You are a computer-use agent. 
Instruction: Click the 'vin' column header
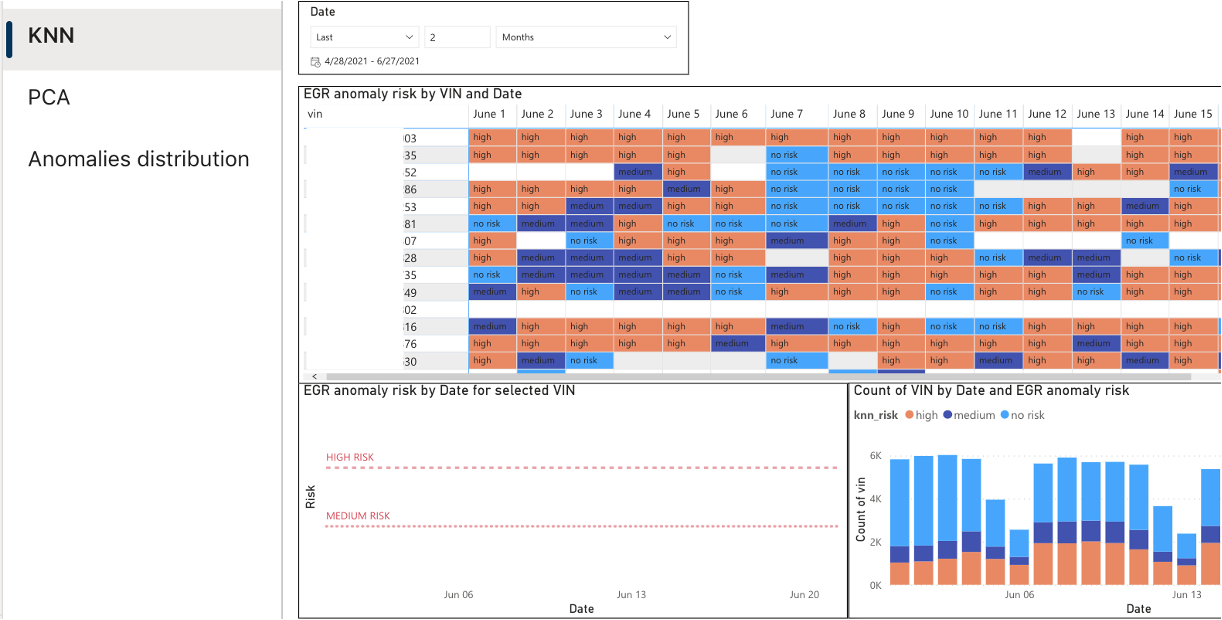pyautogui.click(x=315, y=114)
